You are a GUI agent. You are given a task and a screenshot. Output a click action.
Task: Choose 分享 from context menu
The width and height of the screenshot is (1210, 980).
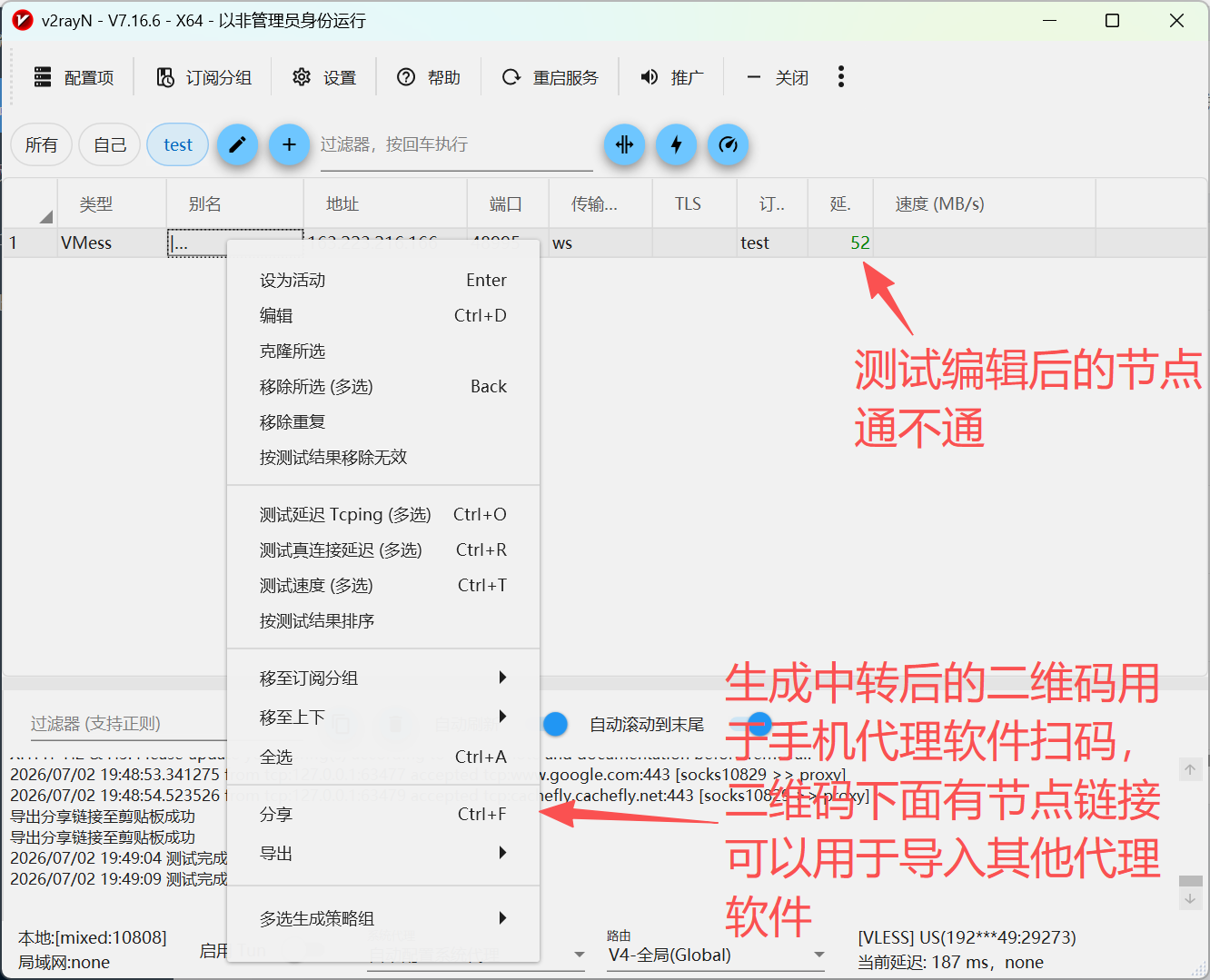383,815
